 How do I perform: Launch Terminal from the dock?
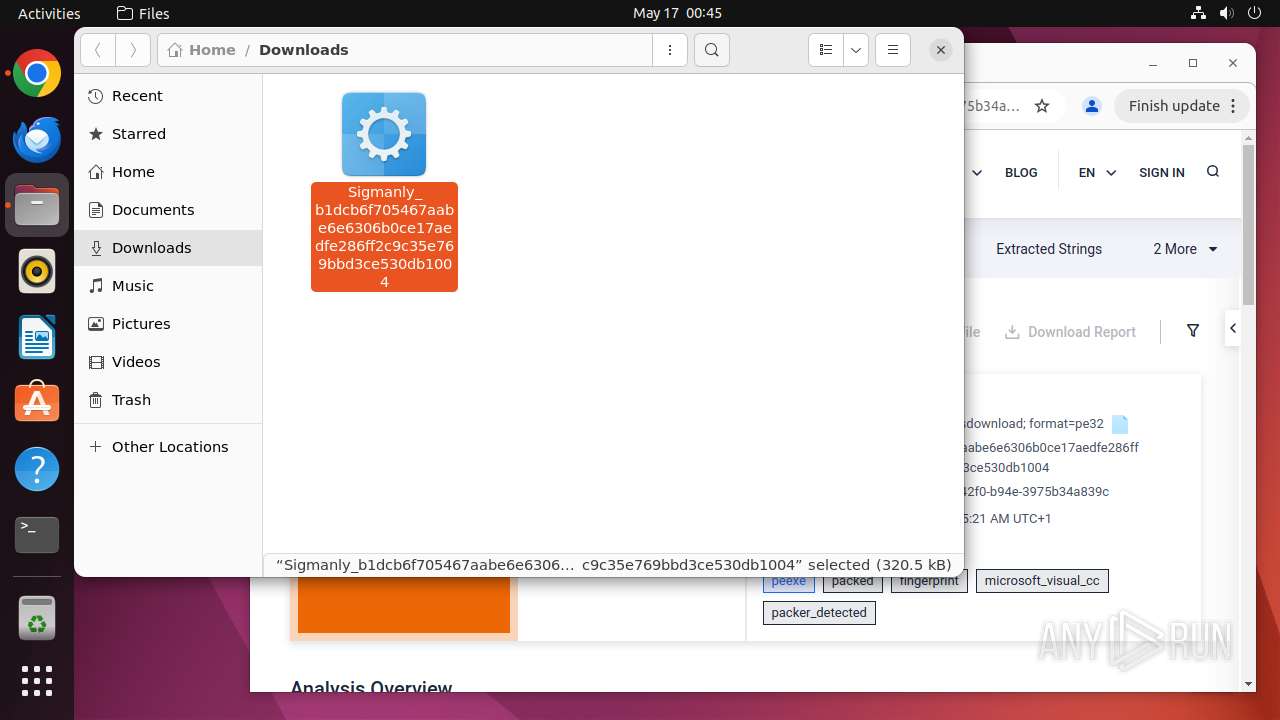[x=37, y=535]
